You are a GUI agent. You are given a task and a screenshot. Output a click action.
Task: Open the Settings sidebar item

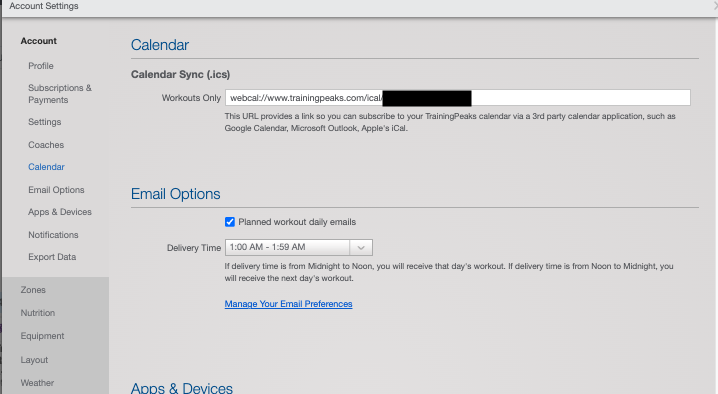coord(44,122)
